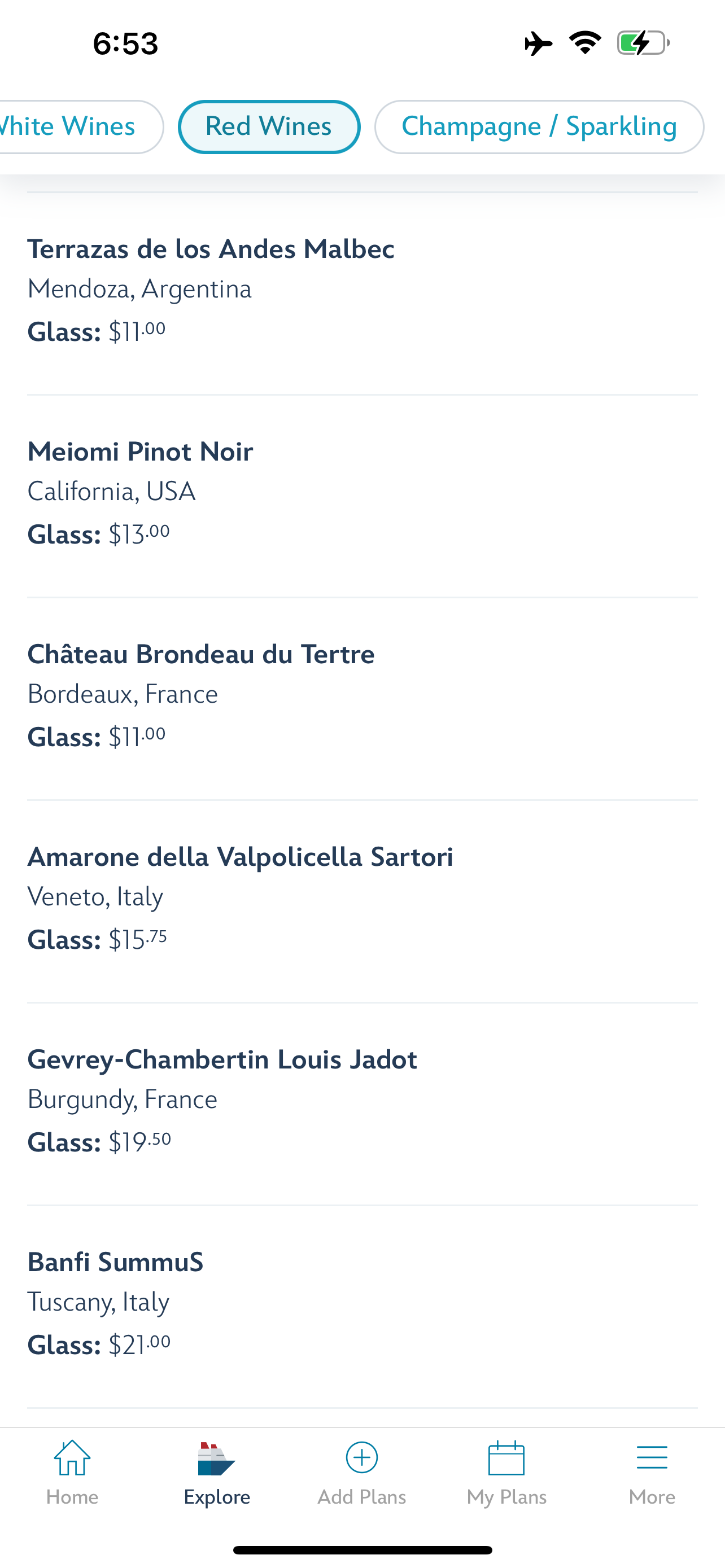Open the More hamburger menu icon
The image size is (725, 1568).
[x=652, y=1458]
